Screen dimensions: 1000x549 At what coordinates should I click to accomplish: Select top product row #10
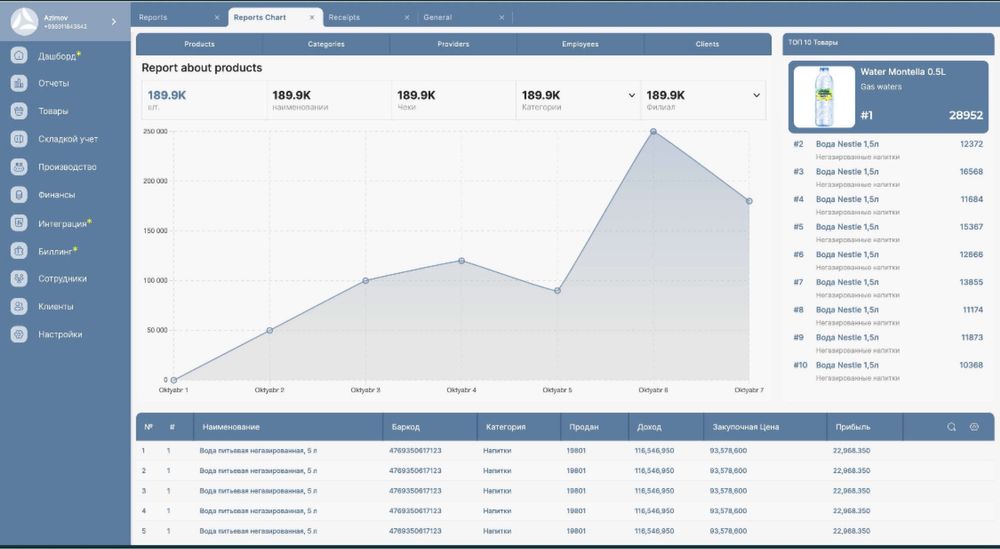[x=888, y=371]
